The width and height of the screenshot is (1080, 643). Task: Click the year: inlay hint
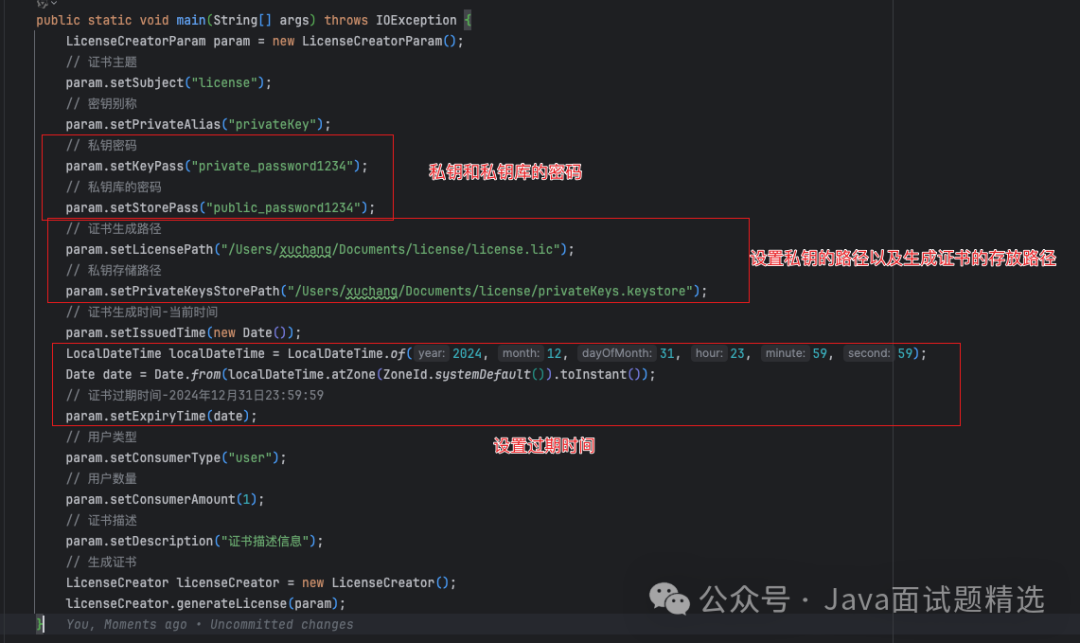[432, 353]
